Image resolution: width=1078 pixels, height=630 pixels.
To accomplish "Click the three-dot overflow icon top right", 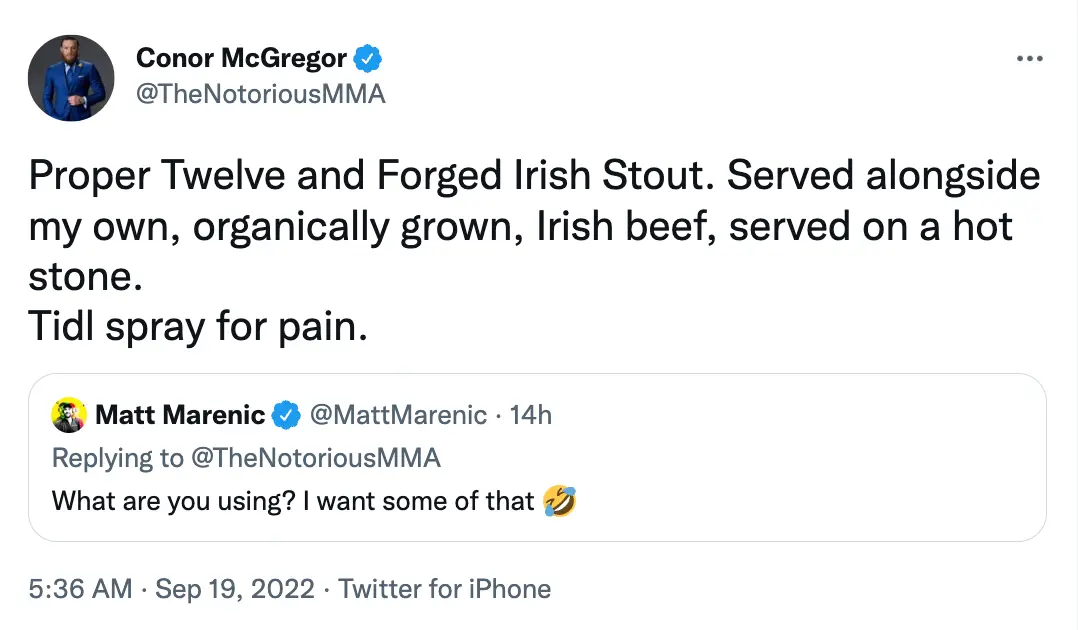I will pos(1029,58).
